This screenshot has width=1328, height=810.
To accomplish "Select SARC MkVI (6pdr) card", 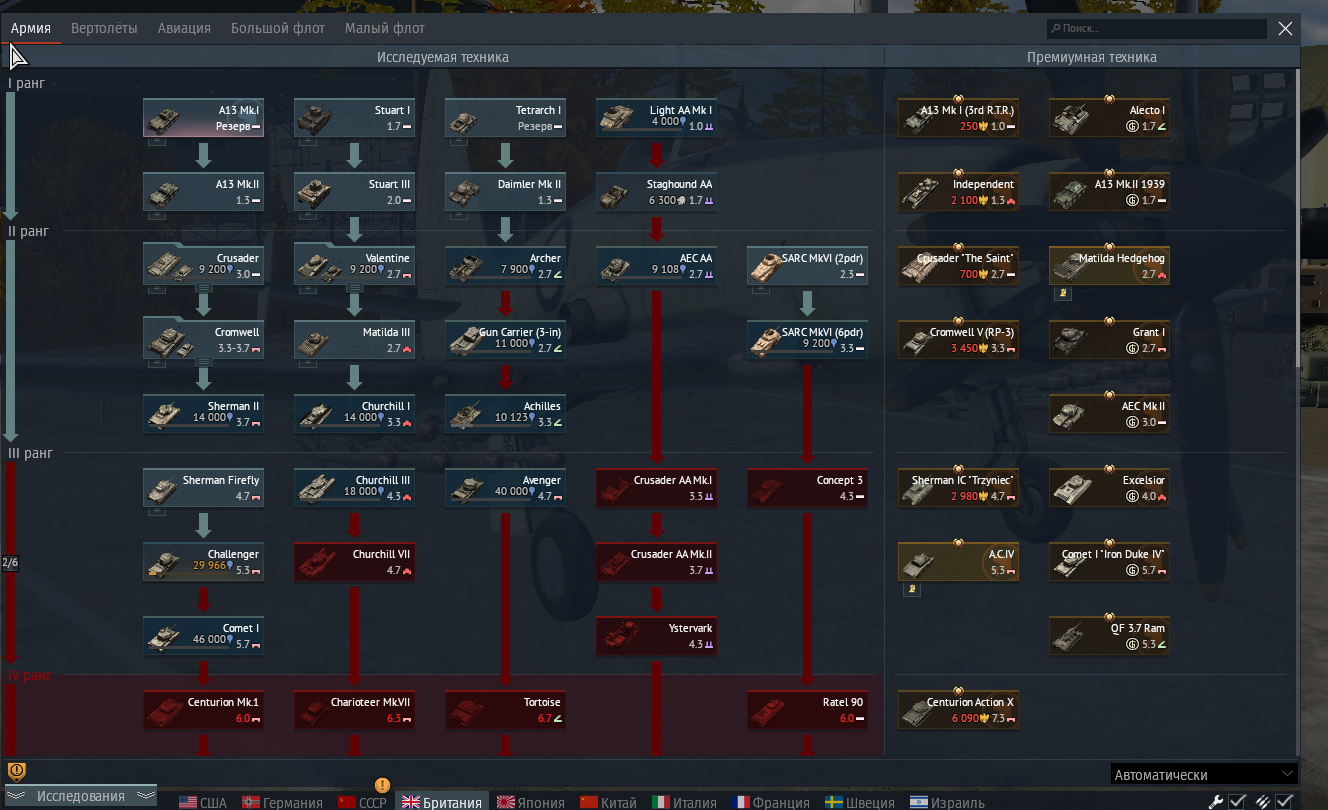I will [x=807, y=340].
